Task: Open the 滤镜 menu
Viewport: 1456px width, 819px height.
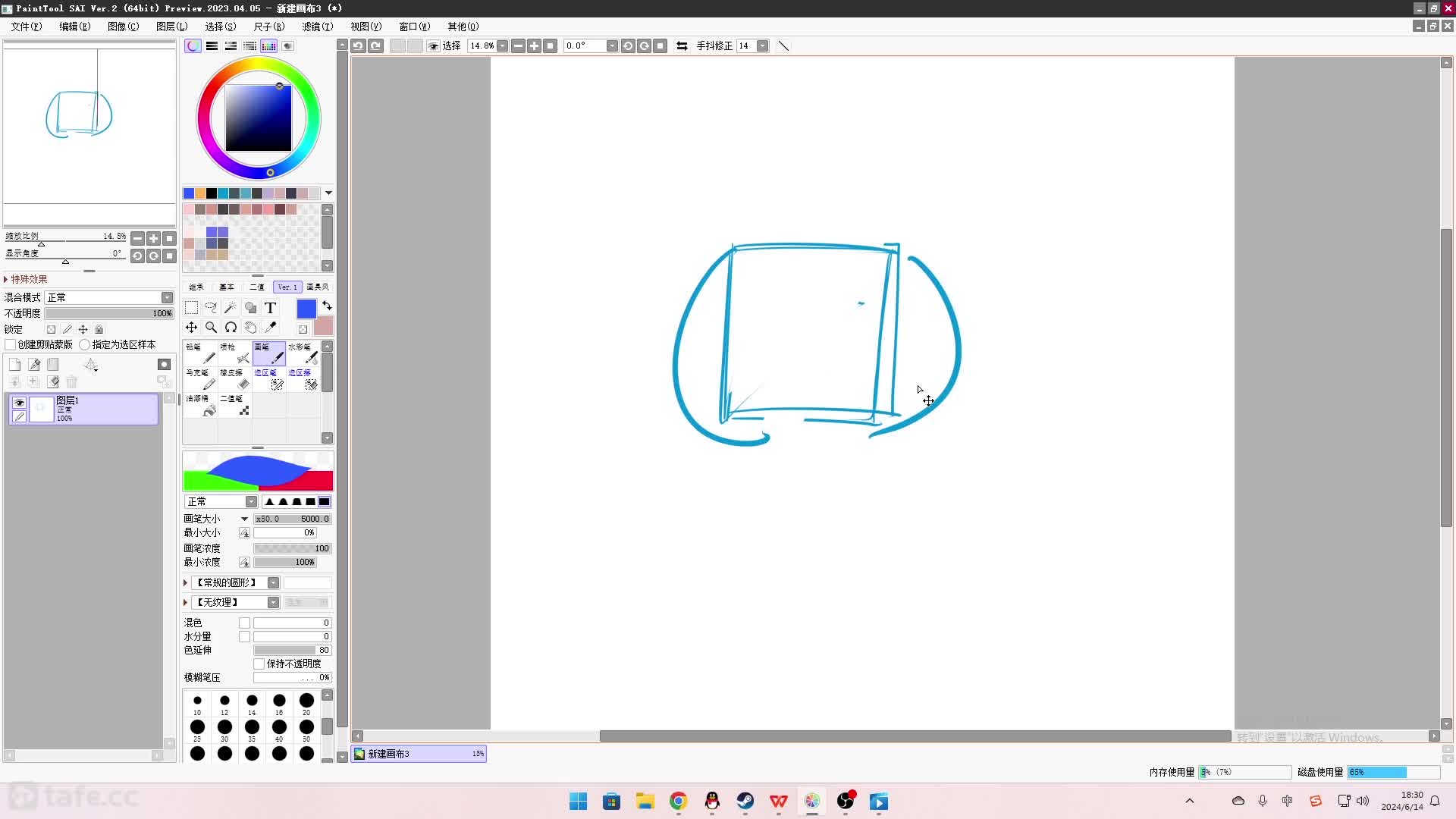Action: tap(317, 27)
